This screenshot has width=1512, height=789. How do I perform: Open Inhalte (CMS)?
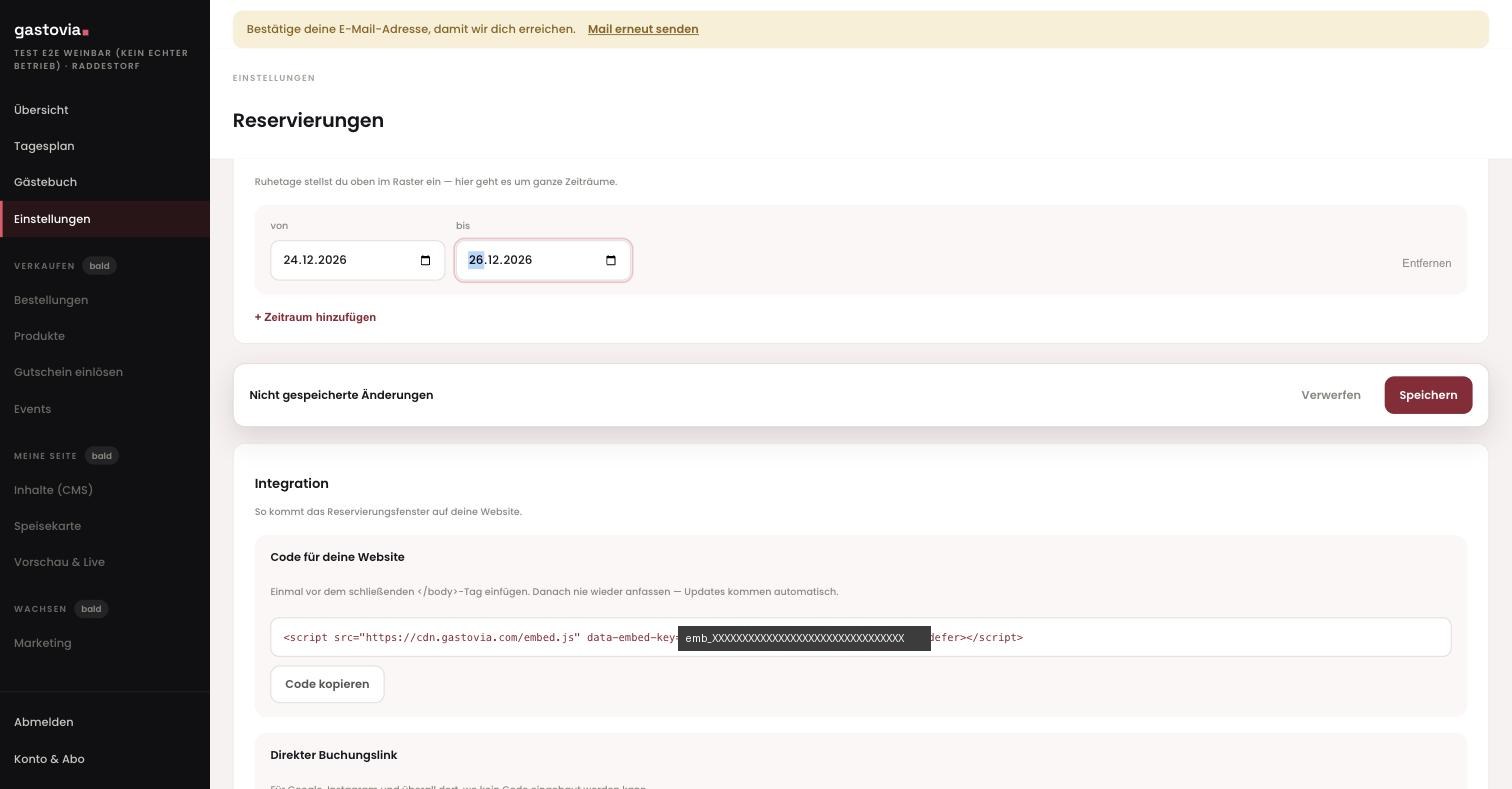(53, 490)
